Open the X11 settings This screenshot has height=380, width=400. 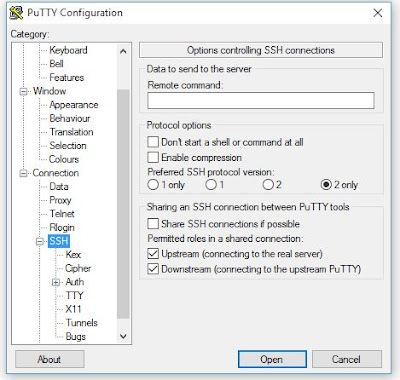[73, 309]
